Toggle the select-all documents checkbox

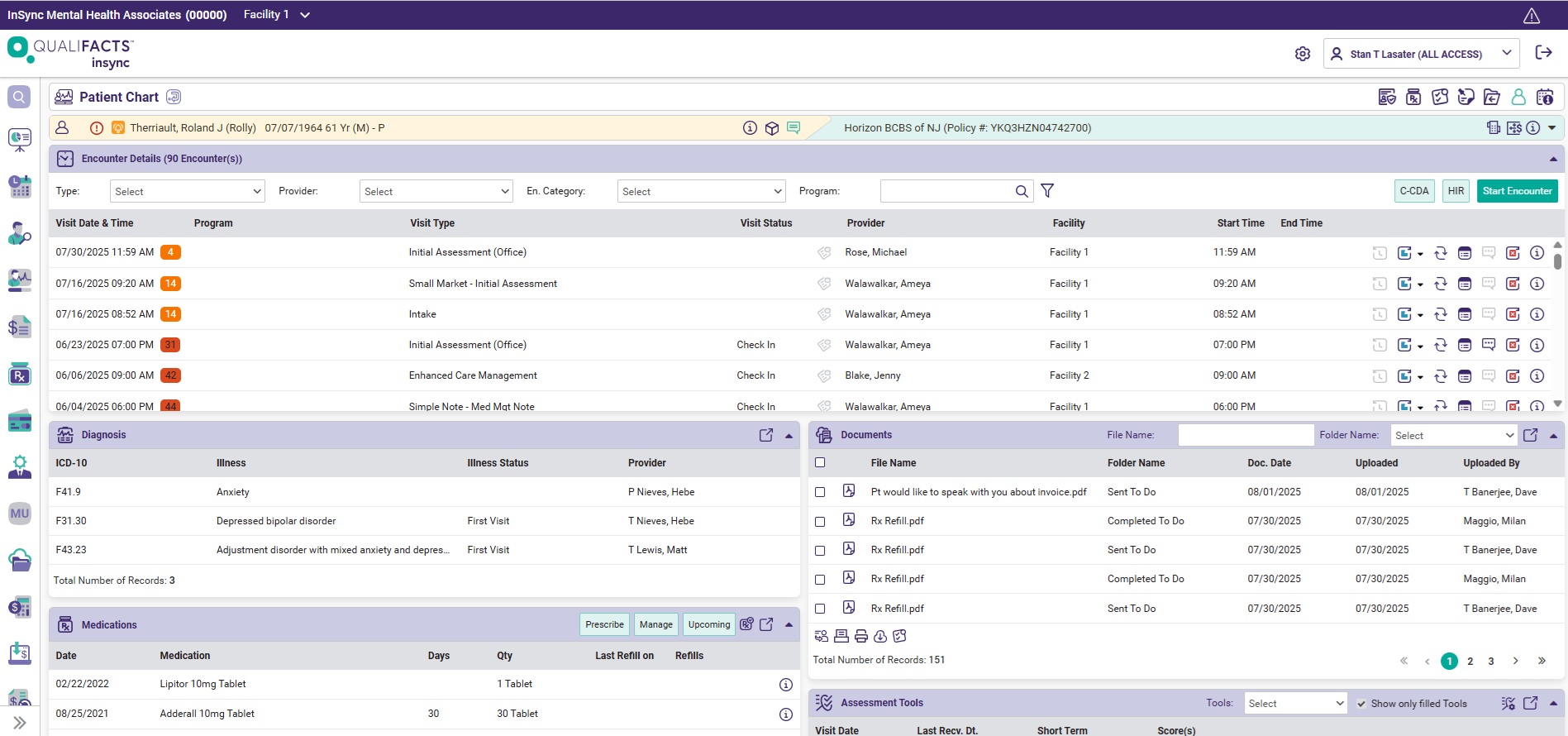820,463
